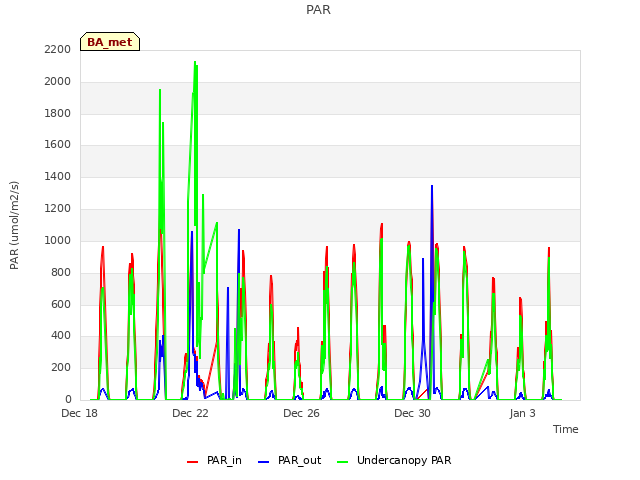Click the green Undercanopy PAR legend marker
640x480 pixels.
(343, 462)
